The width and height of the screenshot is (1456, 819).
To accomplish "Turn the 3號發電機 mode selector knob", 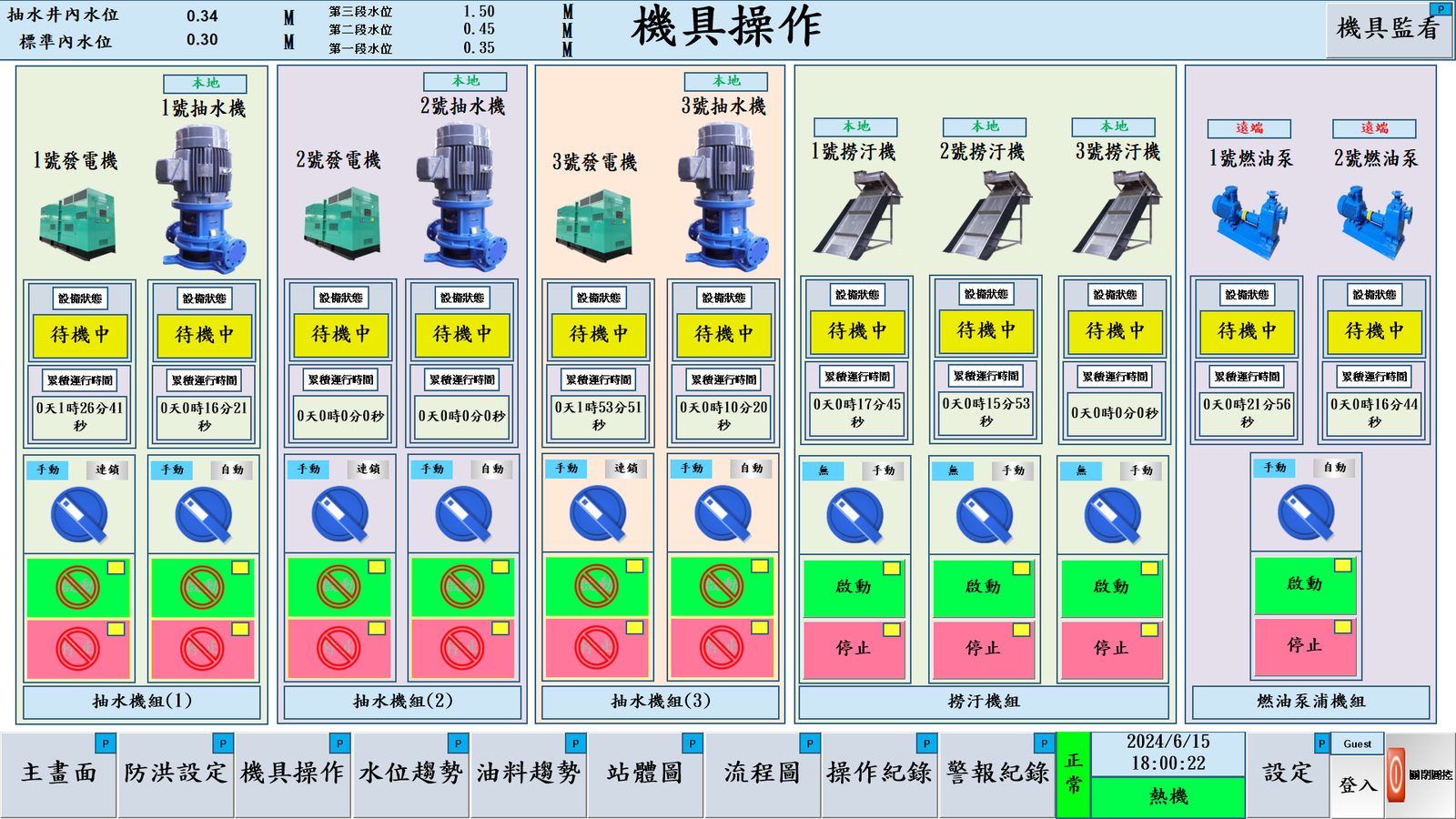I will (x=598, y=513).
